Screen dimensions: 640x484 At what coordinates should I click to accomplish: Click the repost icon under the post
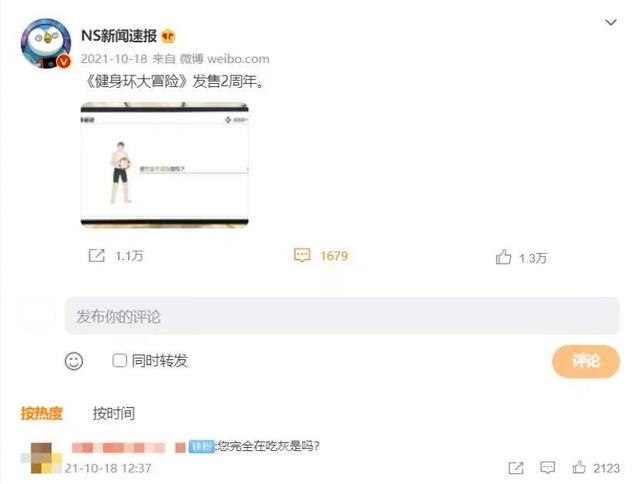(97, 255)
